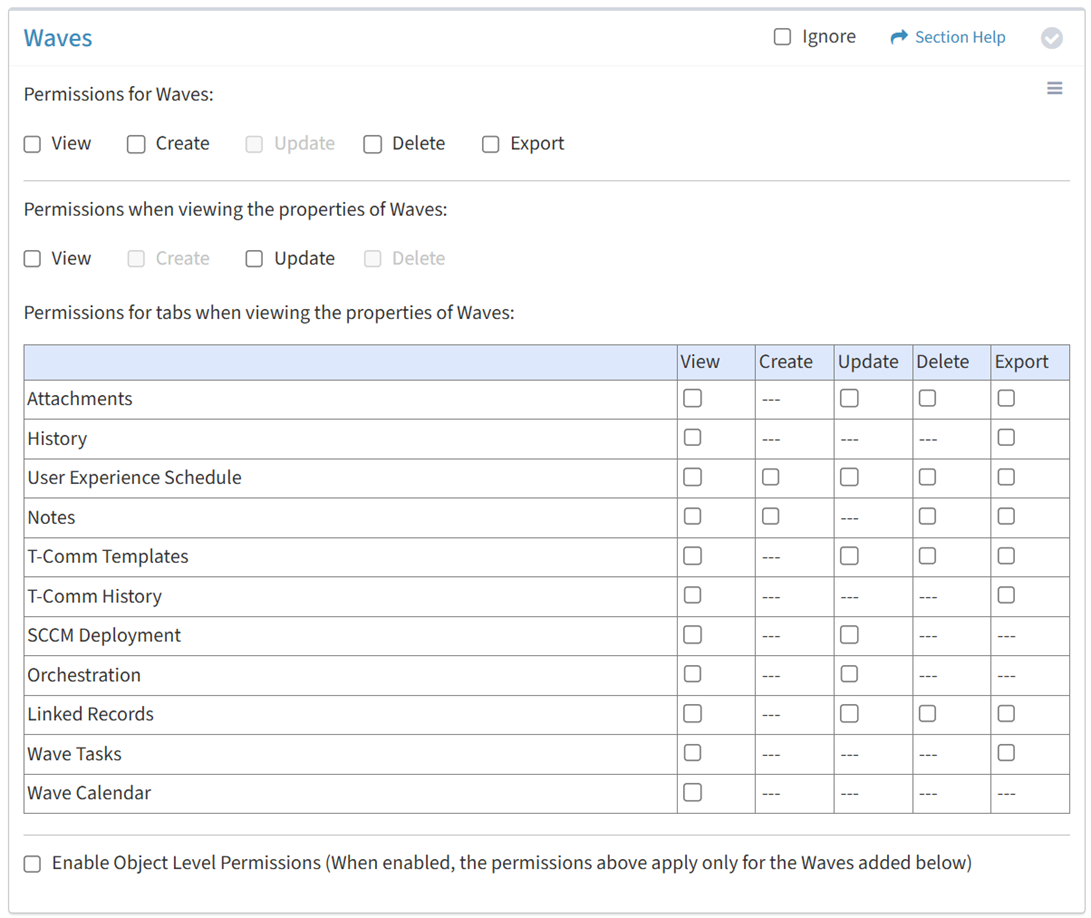Image resolution: width=1091 pixels, height=918 pixels.
Task: Enable Update for T-Comm Templates
Action: coord(849,556)
